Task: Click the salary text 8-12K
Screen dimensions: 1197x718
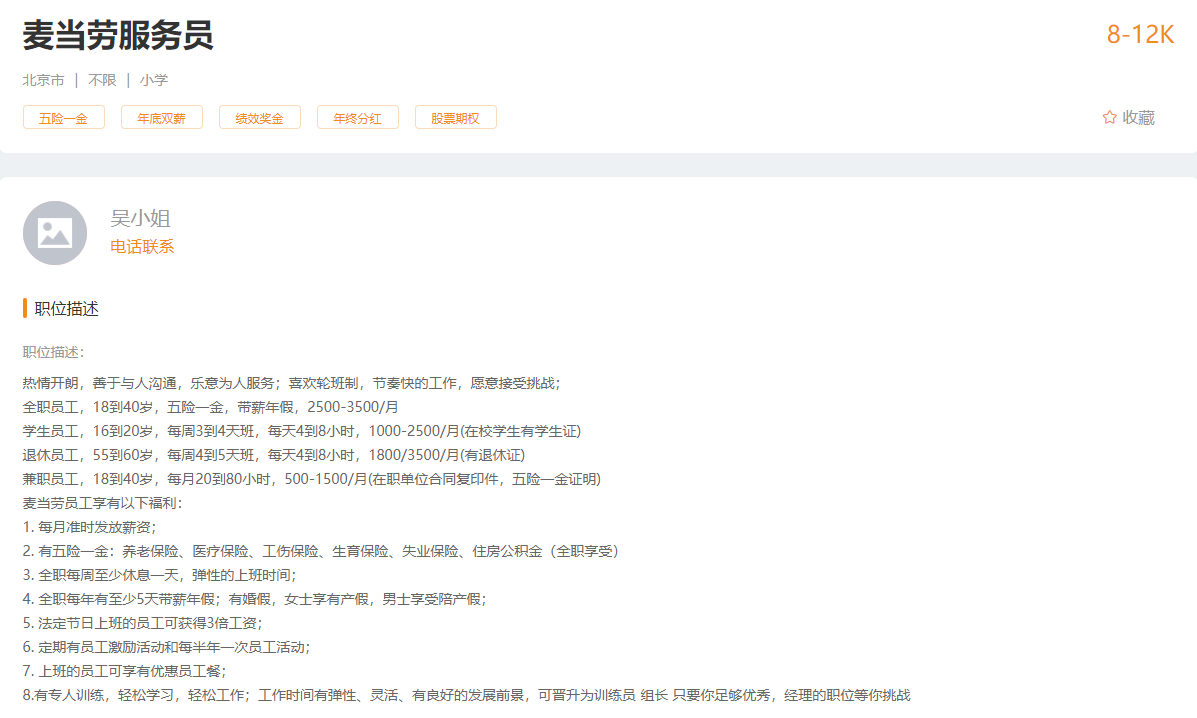Action: tap(1141, 34)
